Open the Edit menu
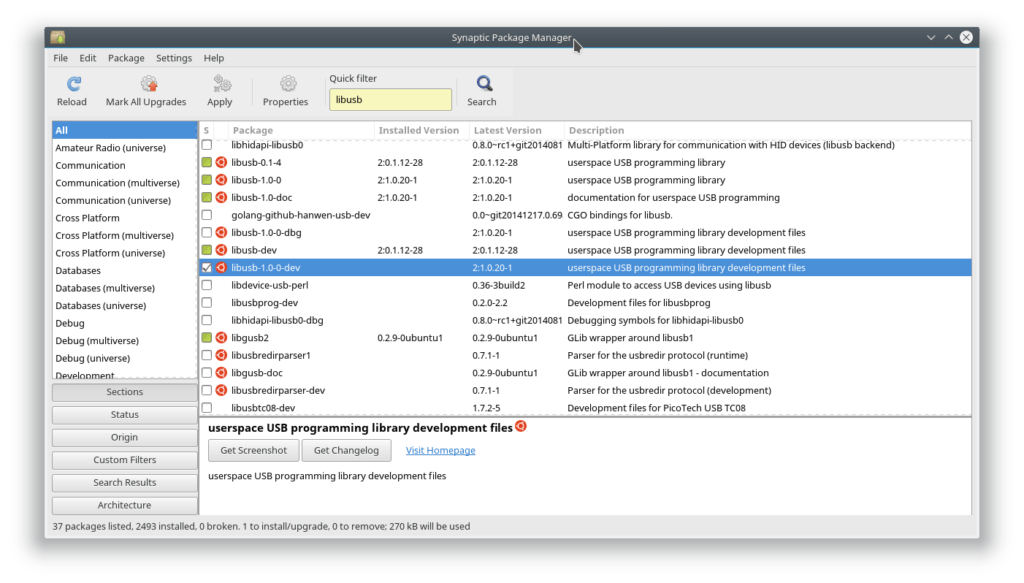The width and height of the screenshot is (1024, 583). point(88,58)
